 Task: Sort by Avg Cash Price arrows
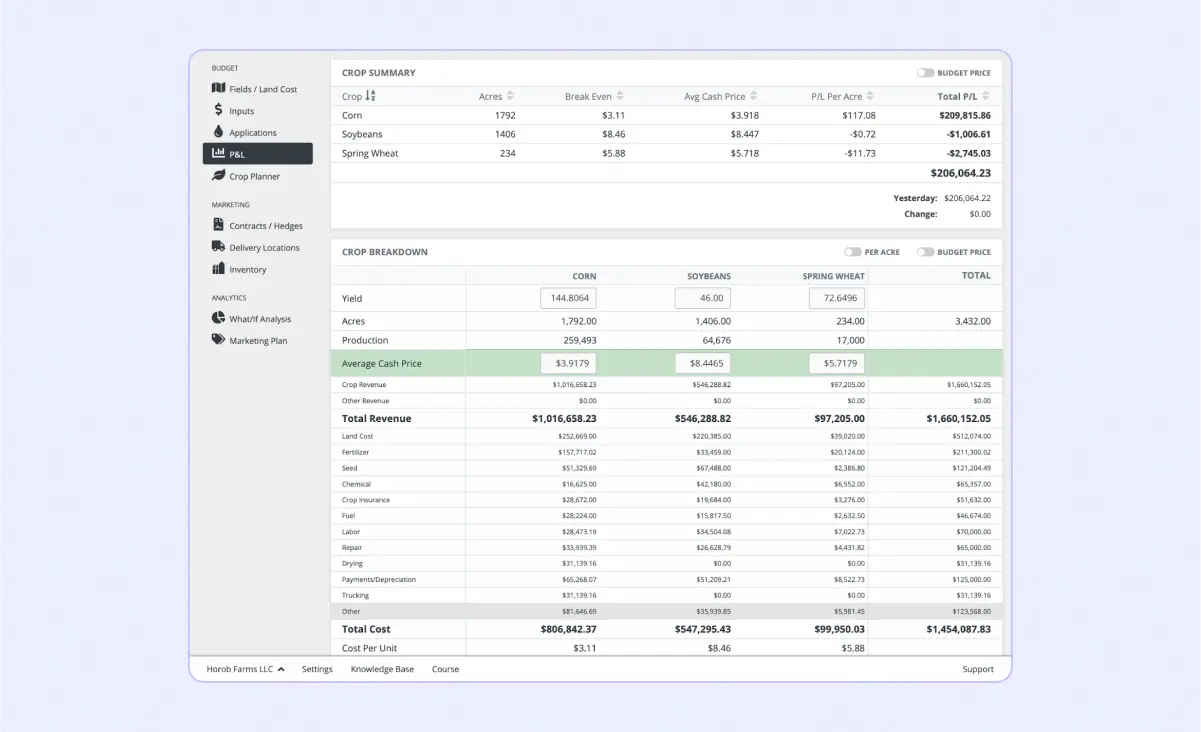pyautogui.click(x=754, y=96)
